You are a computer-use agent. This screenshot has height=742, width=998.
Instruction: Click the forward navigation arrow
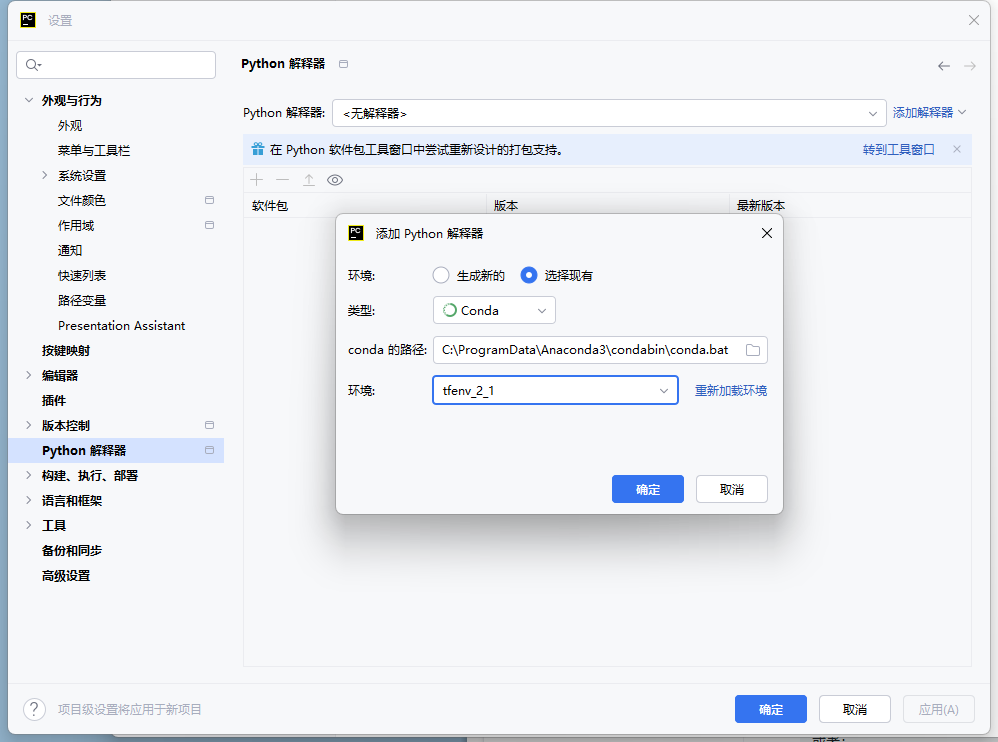pos(969,66)
